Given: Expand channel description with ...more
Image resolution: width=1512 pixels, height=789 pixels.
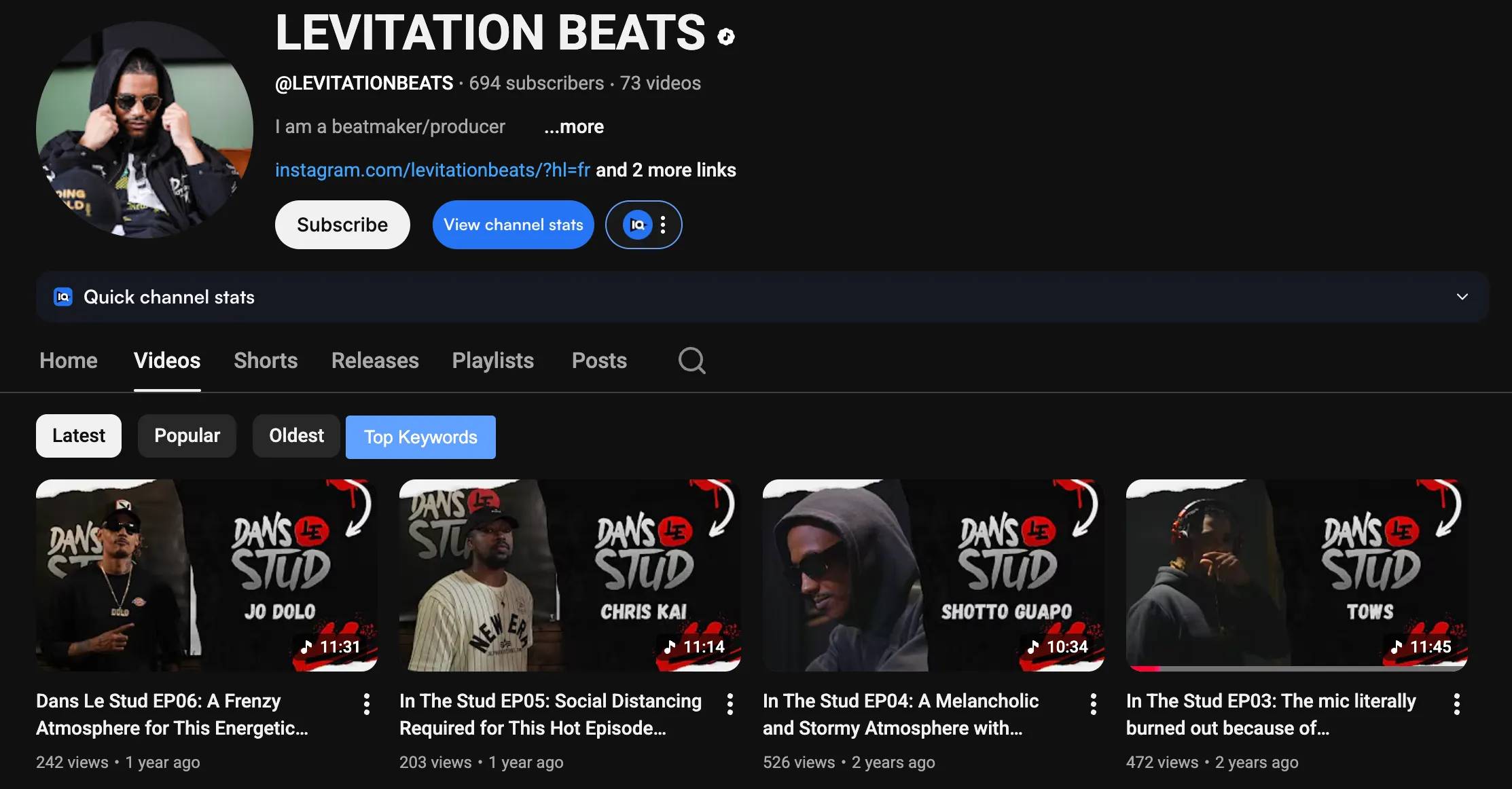Looking at the screenshot, I should (x=574, y=127).
